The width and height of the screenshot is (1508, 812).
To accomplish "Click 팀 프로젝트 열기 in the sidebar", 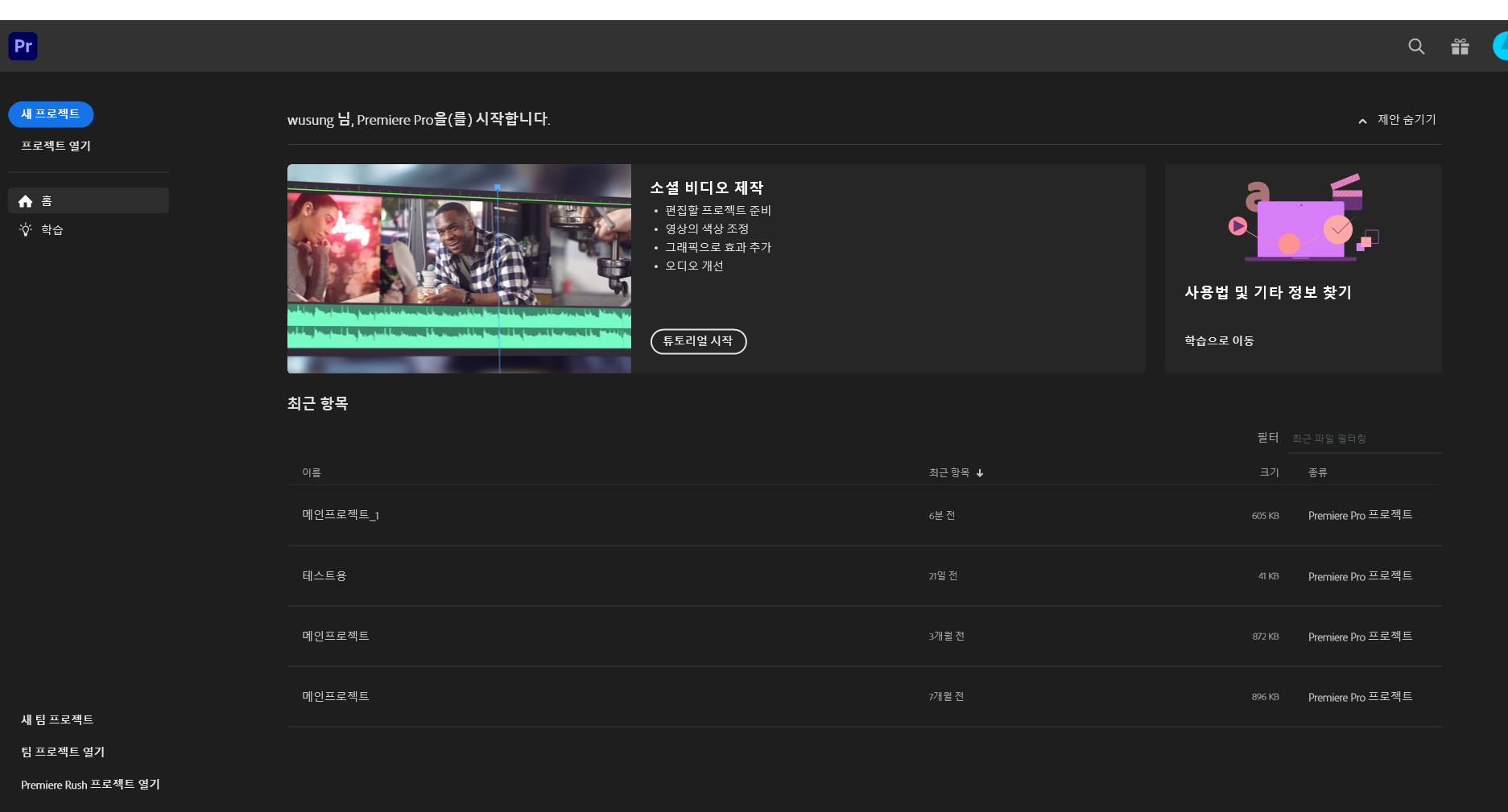I will tap(63, 752).
